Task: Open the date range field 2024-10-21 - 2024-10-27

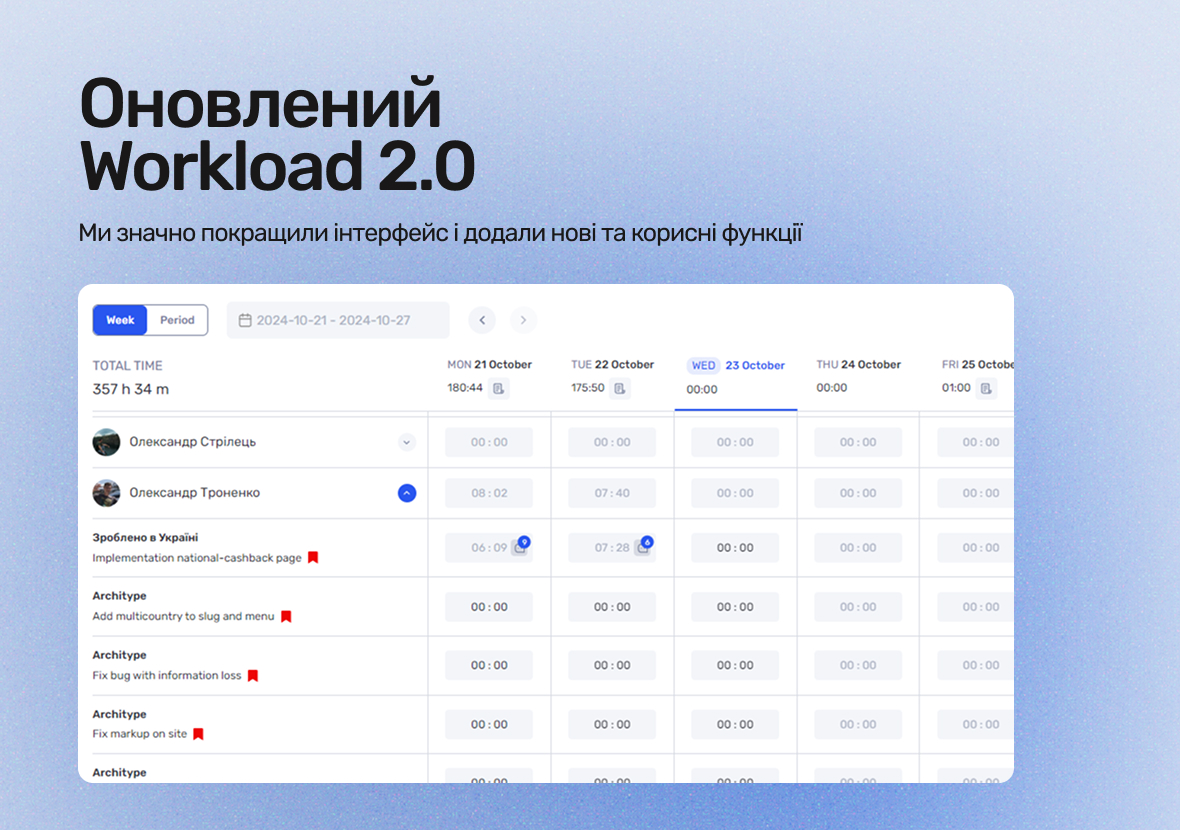Action: [338, 321]
